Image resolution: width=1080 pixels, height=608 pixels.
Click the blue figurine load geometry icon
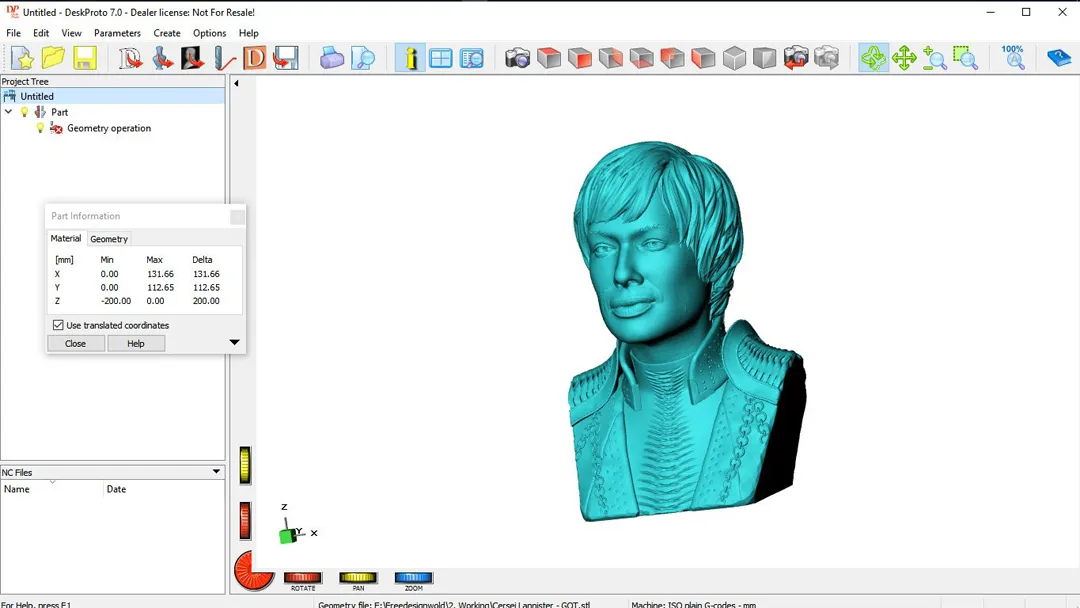pyautogui.click(x=162, y=58)
